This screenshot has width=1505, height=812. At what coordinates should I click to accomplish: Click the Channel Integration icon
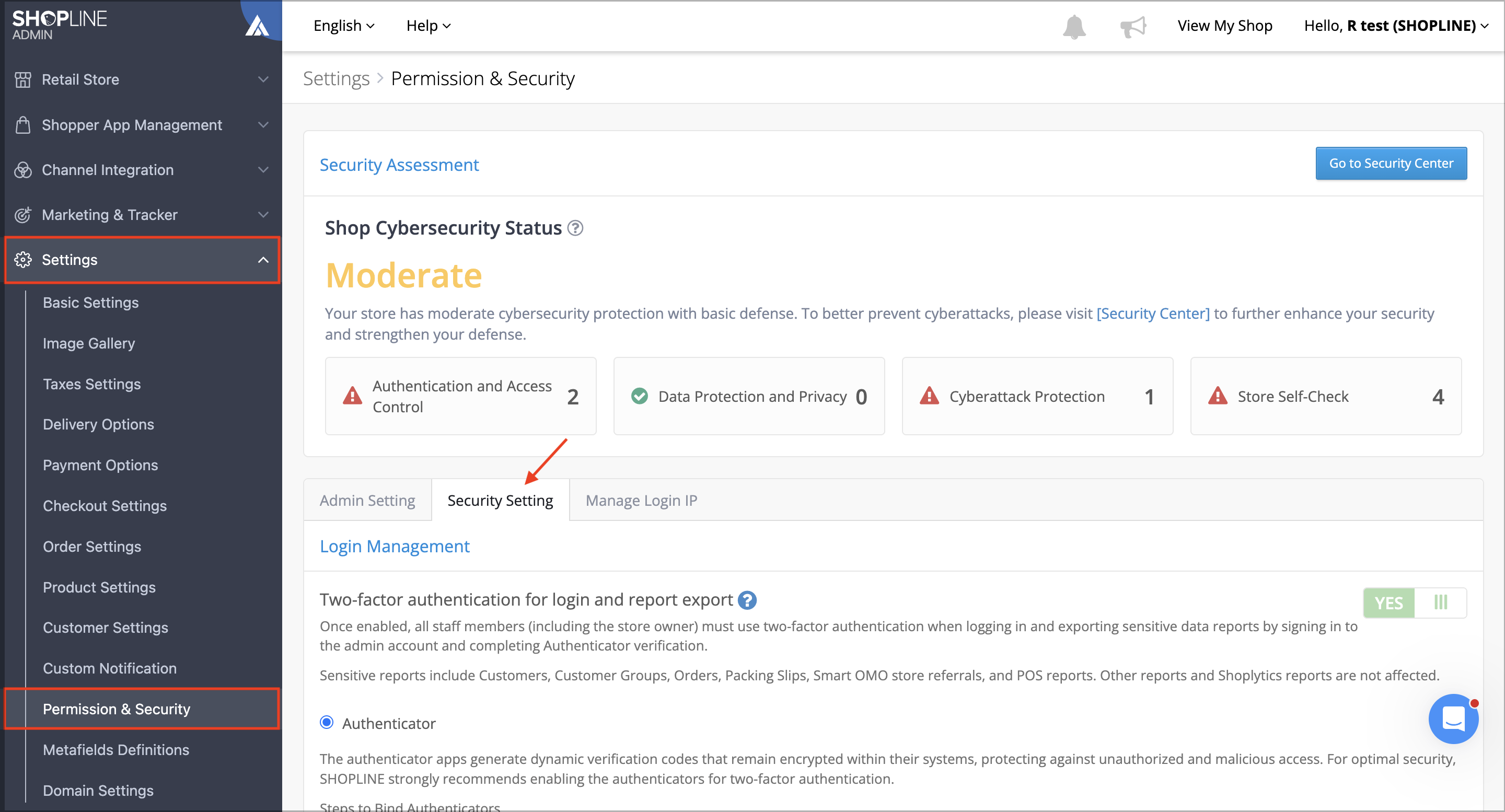pos(23,170)
